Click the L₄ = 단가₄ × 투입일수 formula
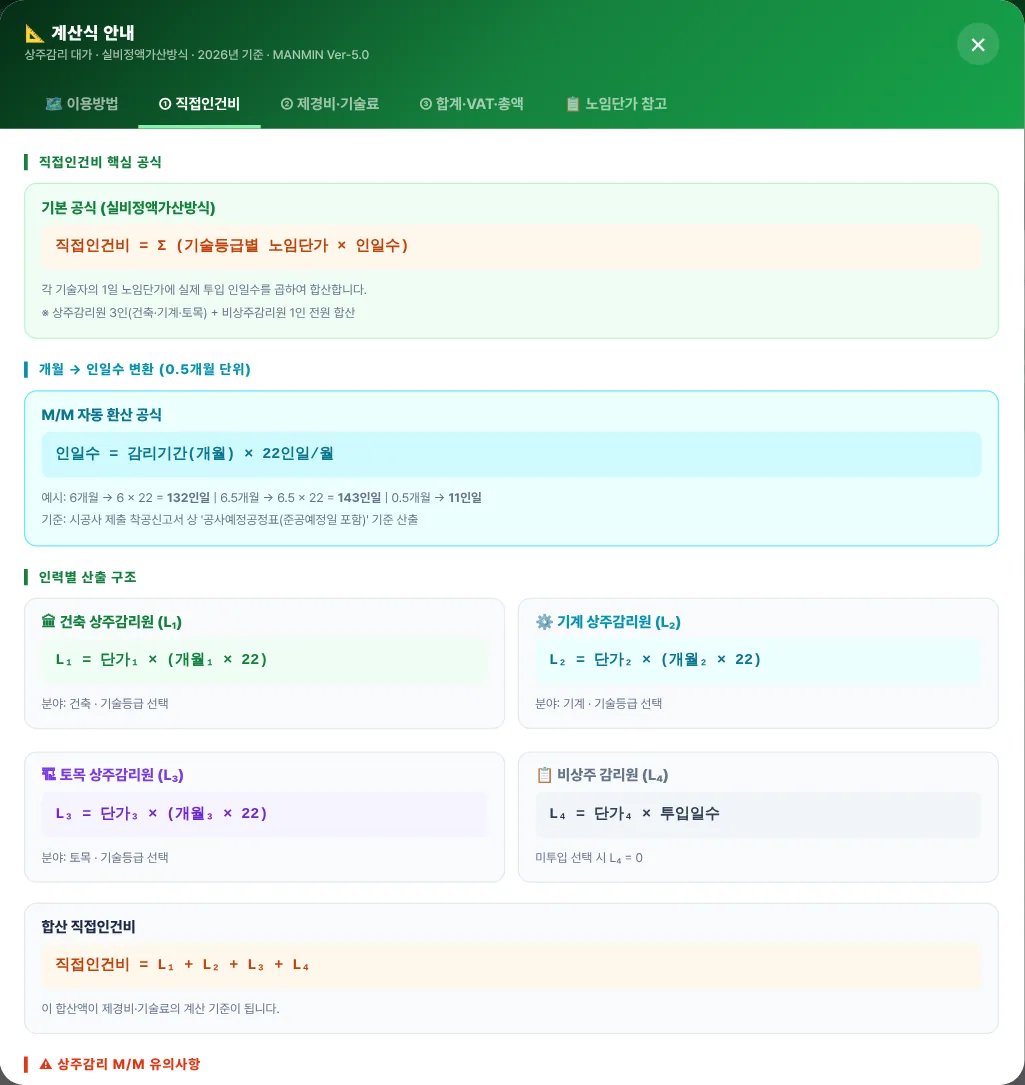 point(634,813)
